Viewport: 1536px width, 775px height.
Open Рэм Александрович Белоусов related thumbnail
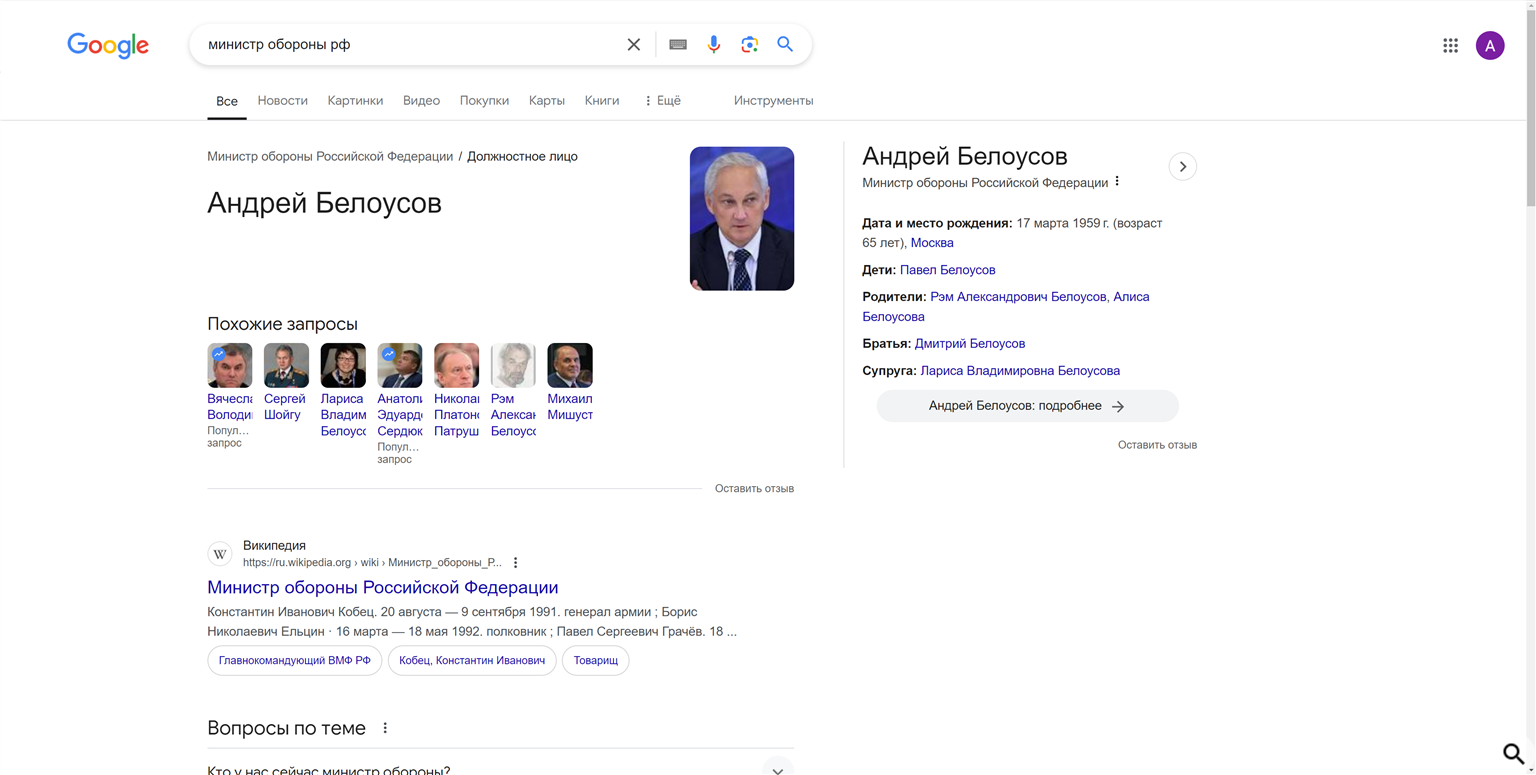pos(513,365)
